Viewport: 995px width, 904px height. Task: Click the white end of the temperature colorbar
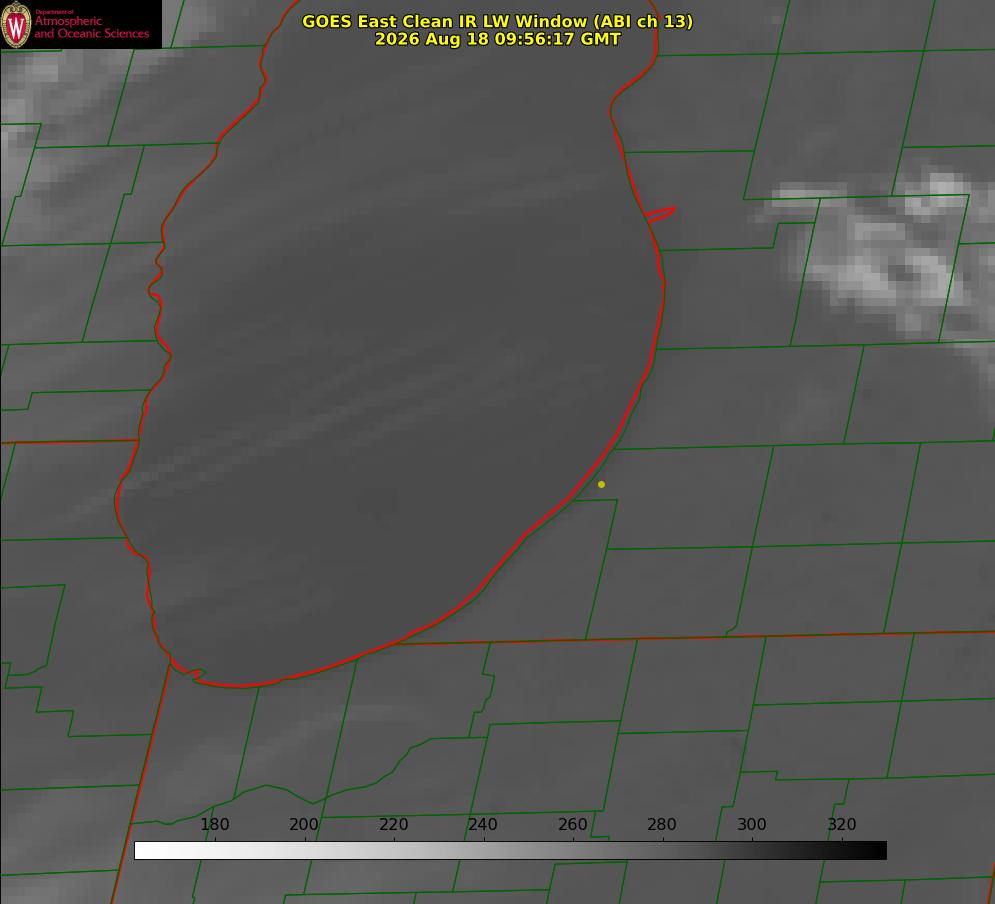pos(152,851)
